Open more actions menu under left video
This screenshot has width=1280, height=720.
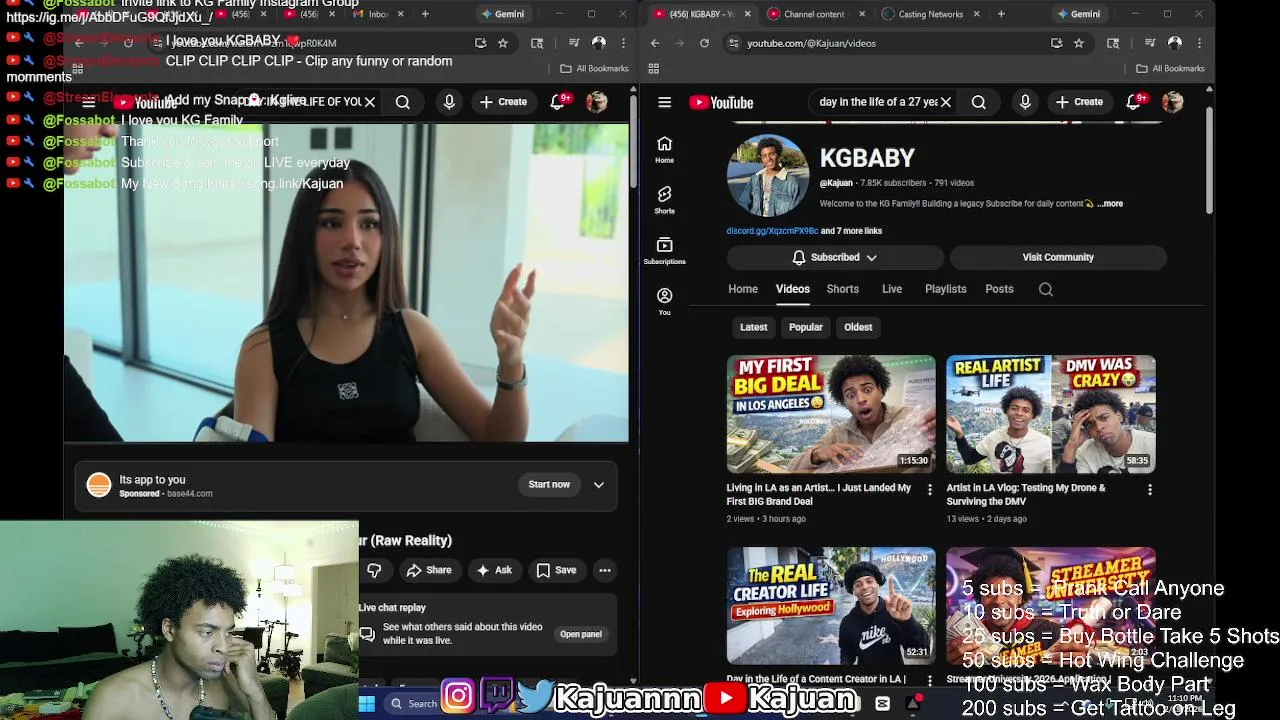[x=605, y=570]
